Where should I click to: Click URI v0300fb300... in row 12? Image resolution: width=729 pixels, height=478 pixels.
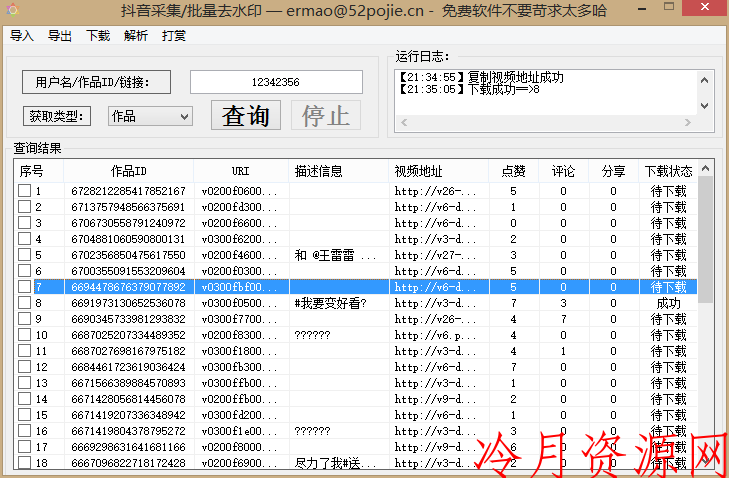(239, 367)
